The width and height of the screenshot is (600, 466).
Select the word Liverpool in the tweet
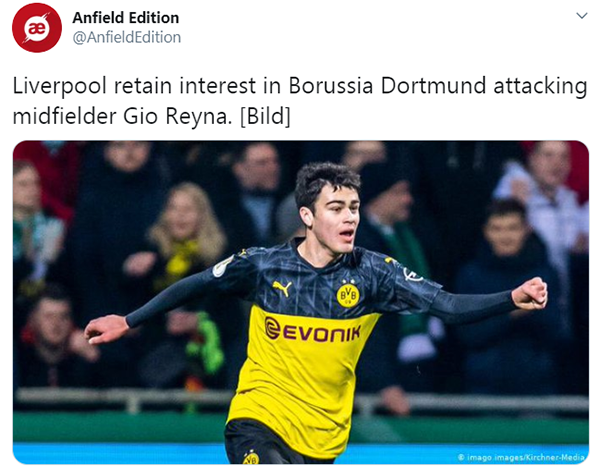[59, 86]
